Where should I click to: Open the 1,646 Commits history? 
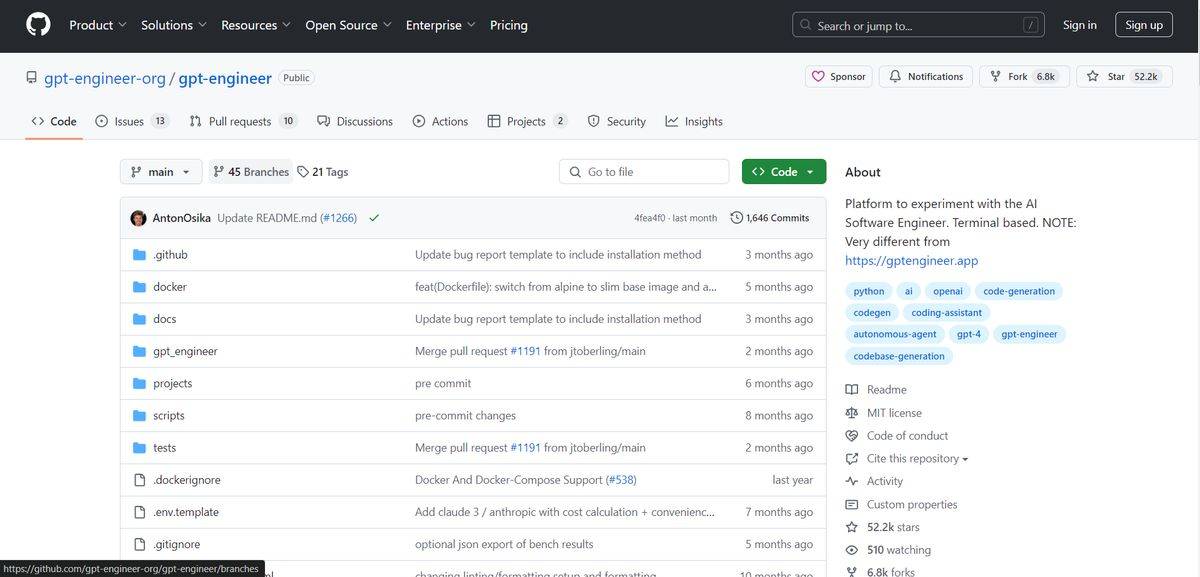point(770,218)
